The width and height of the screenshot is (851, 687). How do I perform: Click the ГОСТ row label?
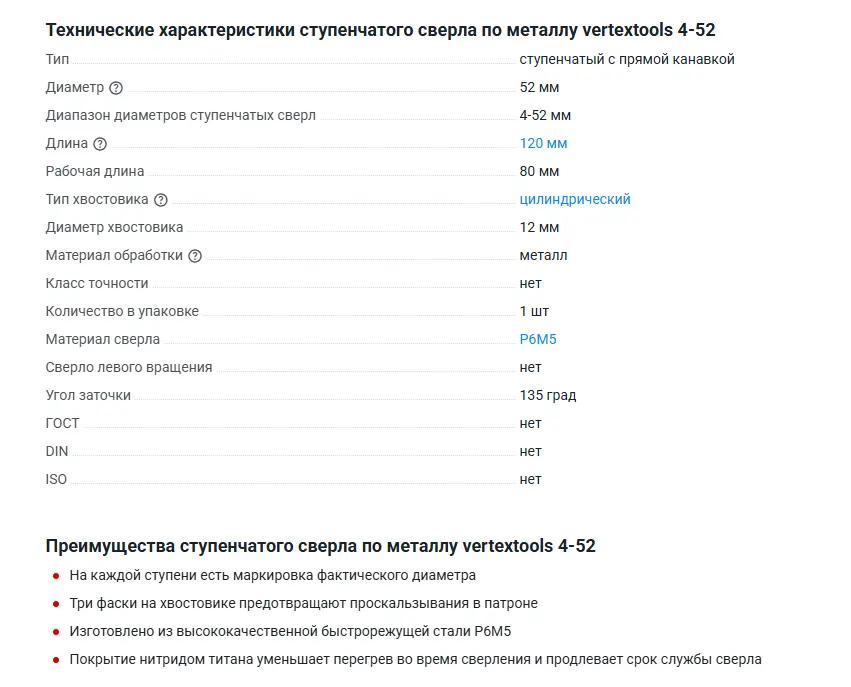coord(62,423)
